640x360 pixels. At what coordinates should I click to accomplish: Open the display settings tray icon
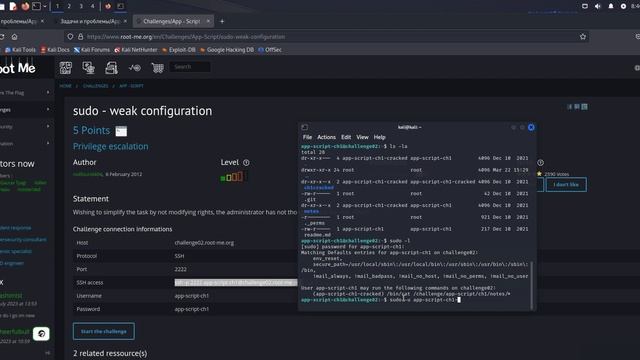pos(585,6)
